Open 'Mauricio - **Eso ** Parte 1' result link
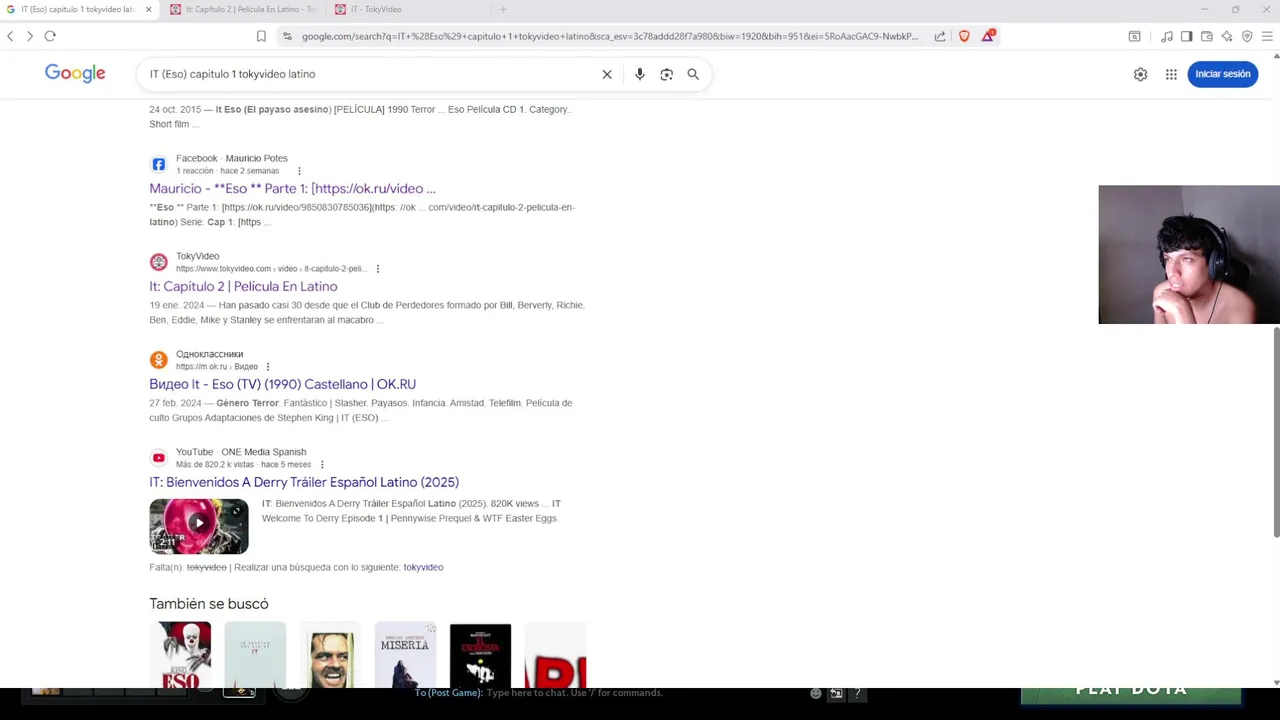Screen dimensions: 1280x720 tap(292, 188)
